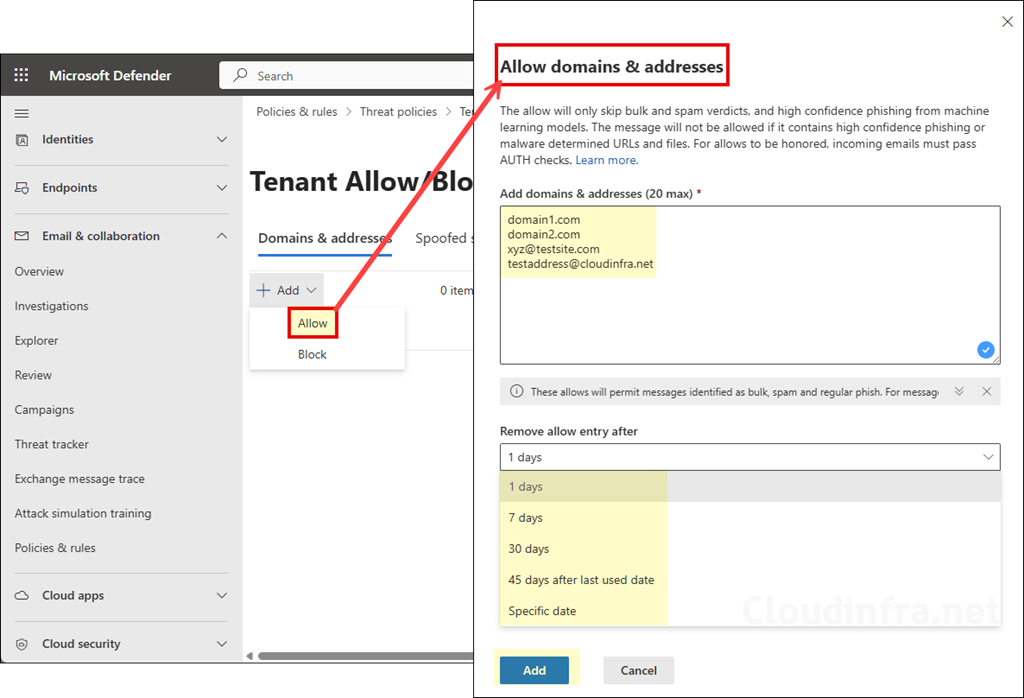Open the Microsoft 365 app launcher
Screen dimensions: 1024x698
(x=21, y=75)
